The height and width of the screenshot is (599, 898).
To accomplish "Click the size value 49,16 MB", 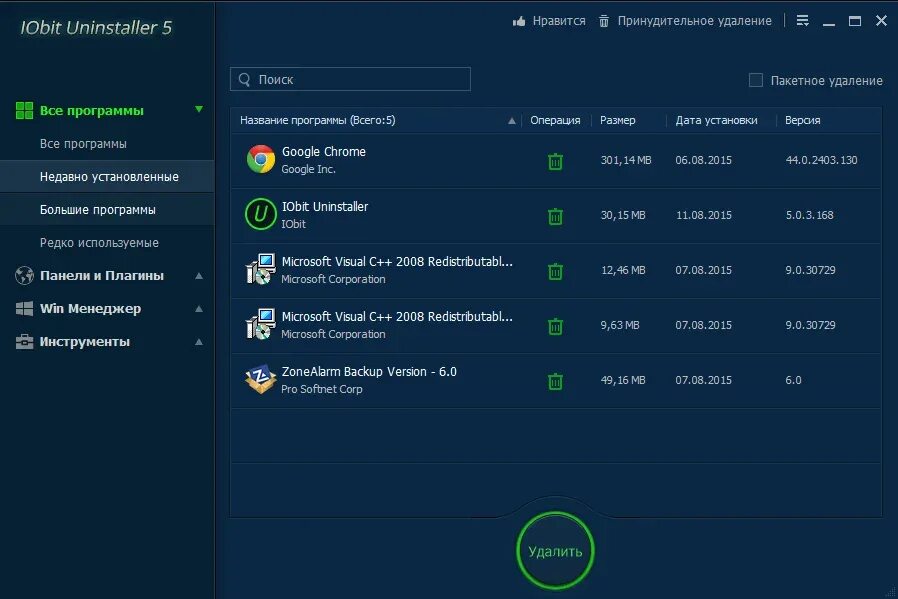I will click(623, 380).
